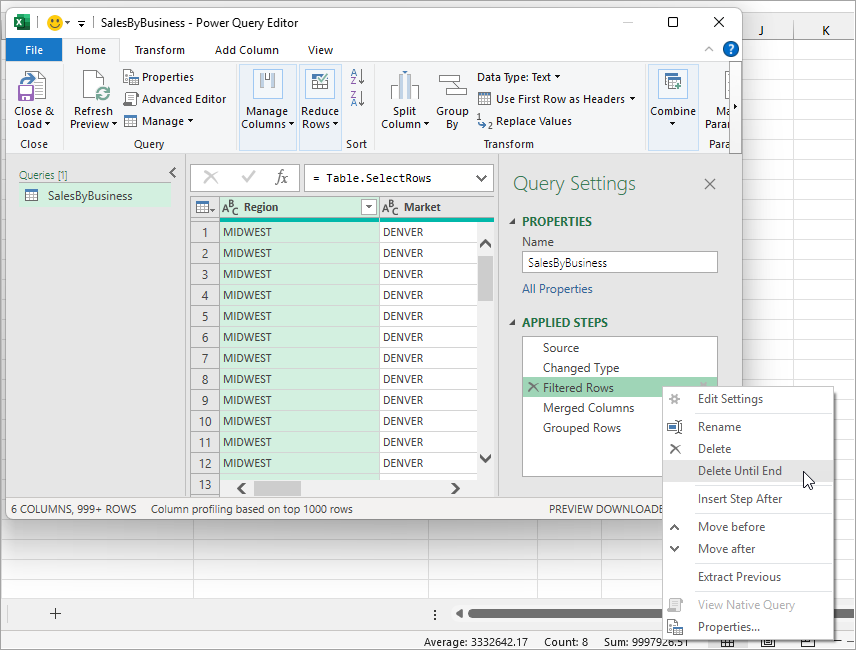
Task: Click Market column data type icon
Action: pos(390,207)
